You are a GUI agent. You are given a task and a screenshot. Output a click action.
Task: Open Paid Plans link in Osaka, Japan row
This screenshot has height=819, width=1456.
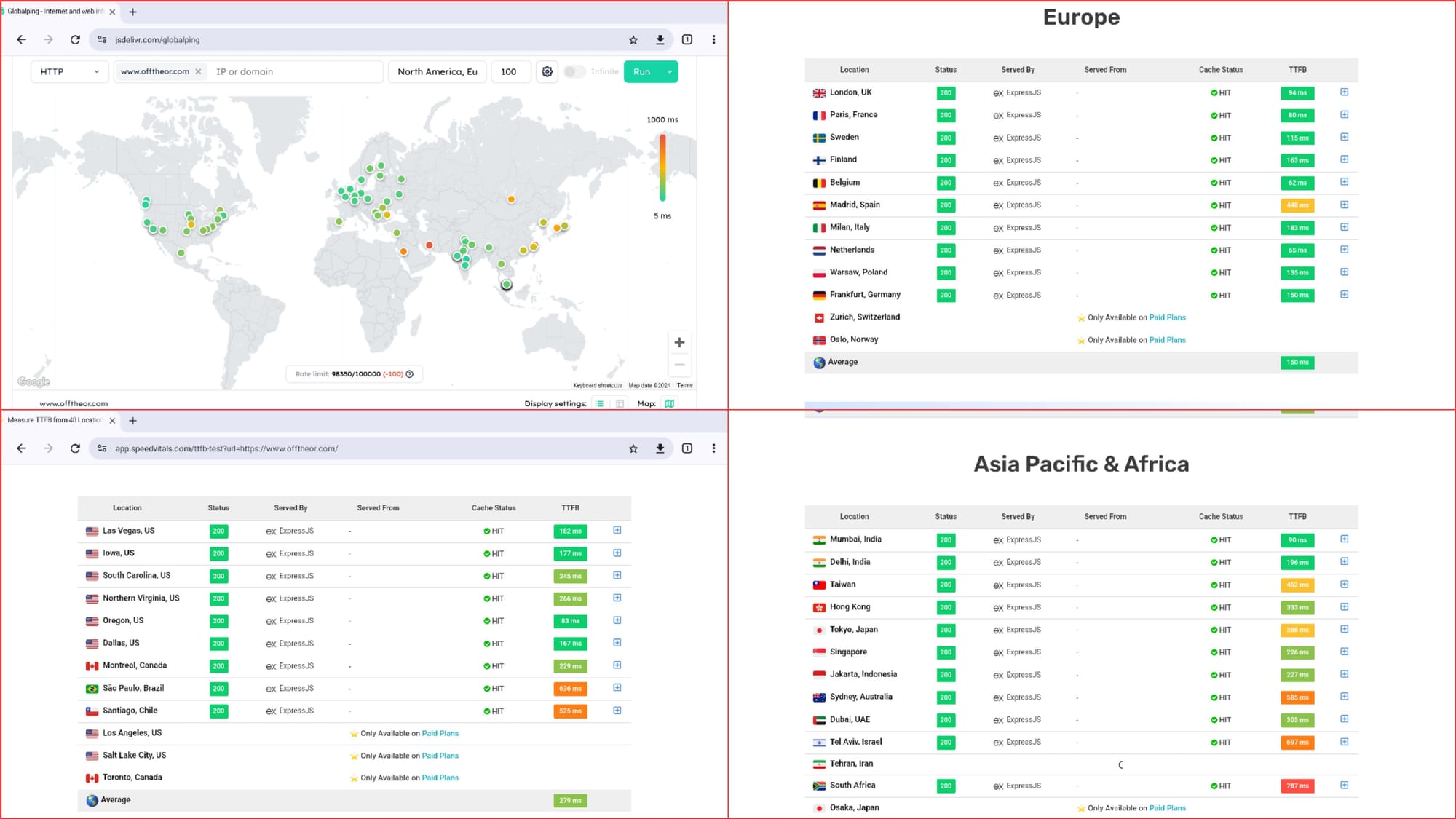[x=1168, y=808]
